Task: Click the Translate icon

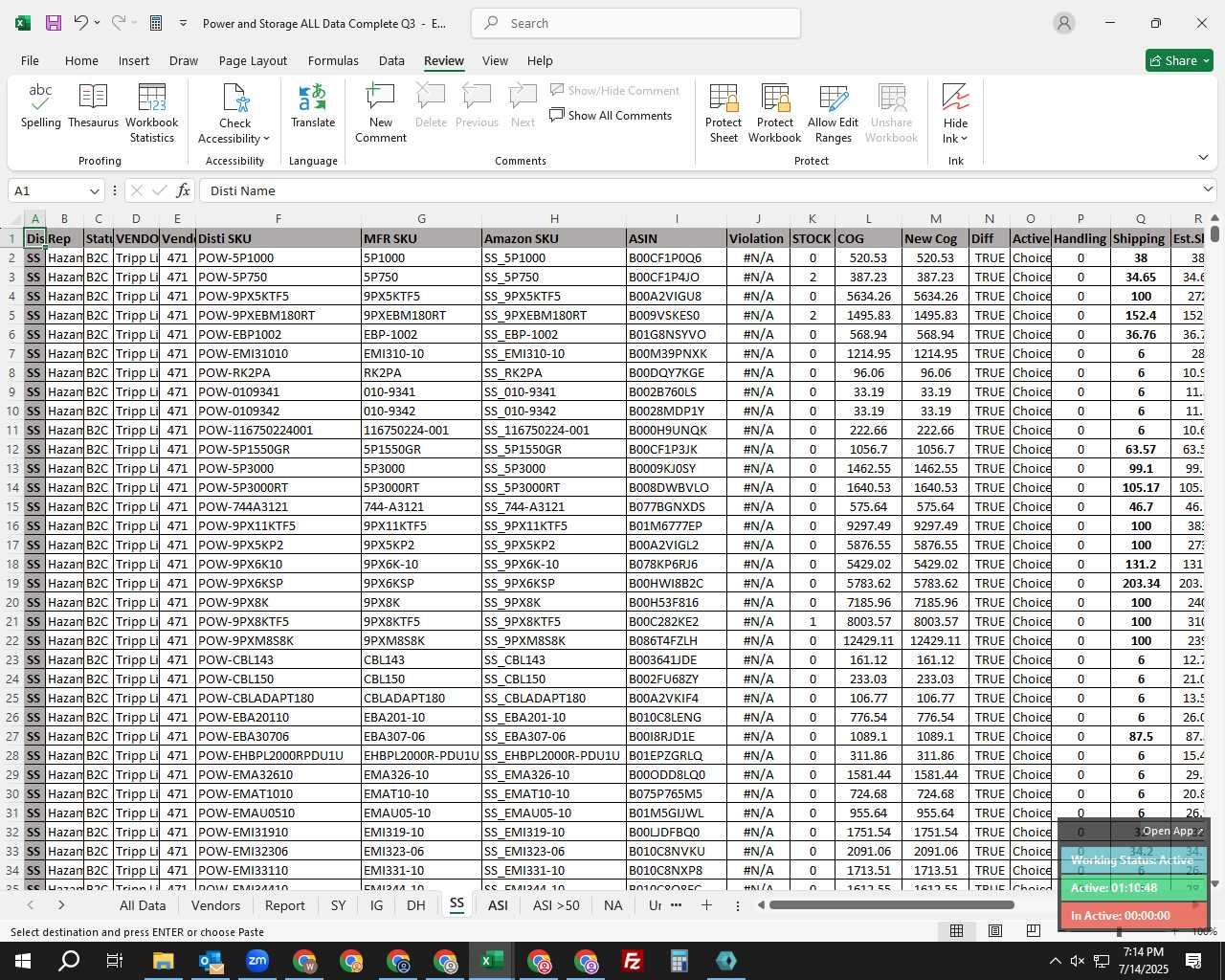Action: [313, 105]
